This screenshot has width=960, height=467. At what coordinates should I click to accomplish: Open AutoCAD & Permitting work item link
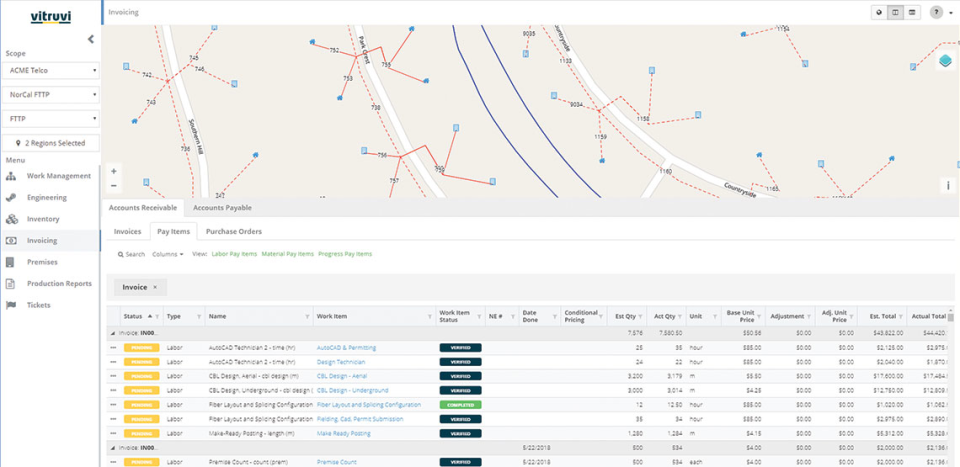tap(347, 347)
